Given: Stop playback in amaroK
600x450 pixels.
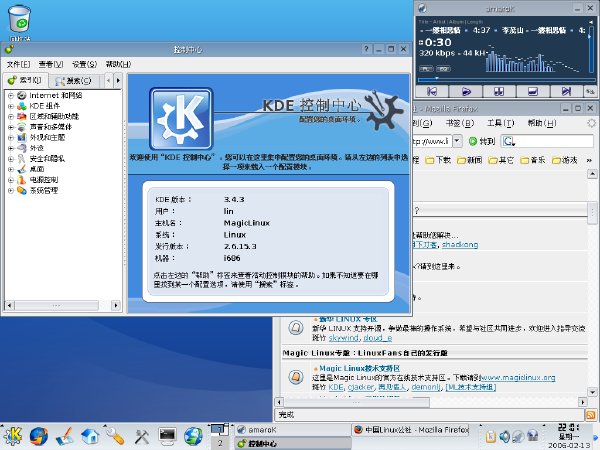Looking at the screenshot, I should click(x=533, y=91).
